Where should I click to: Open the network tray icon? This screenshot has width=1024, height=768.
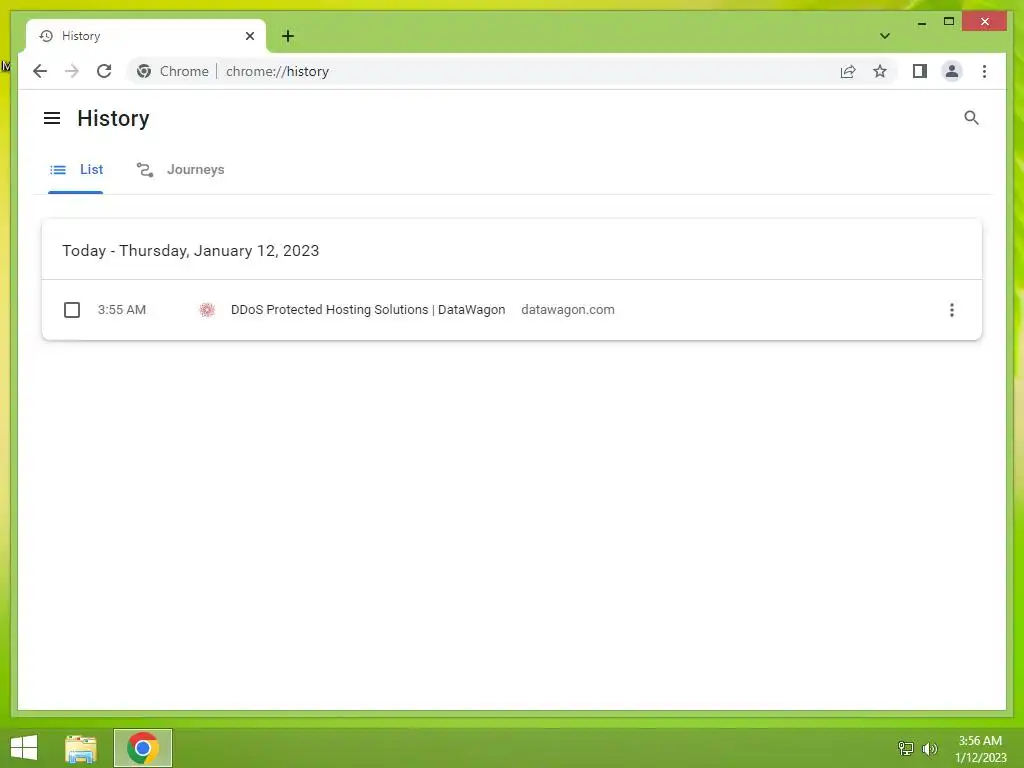coord(906,748)
